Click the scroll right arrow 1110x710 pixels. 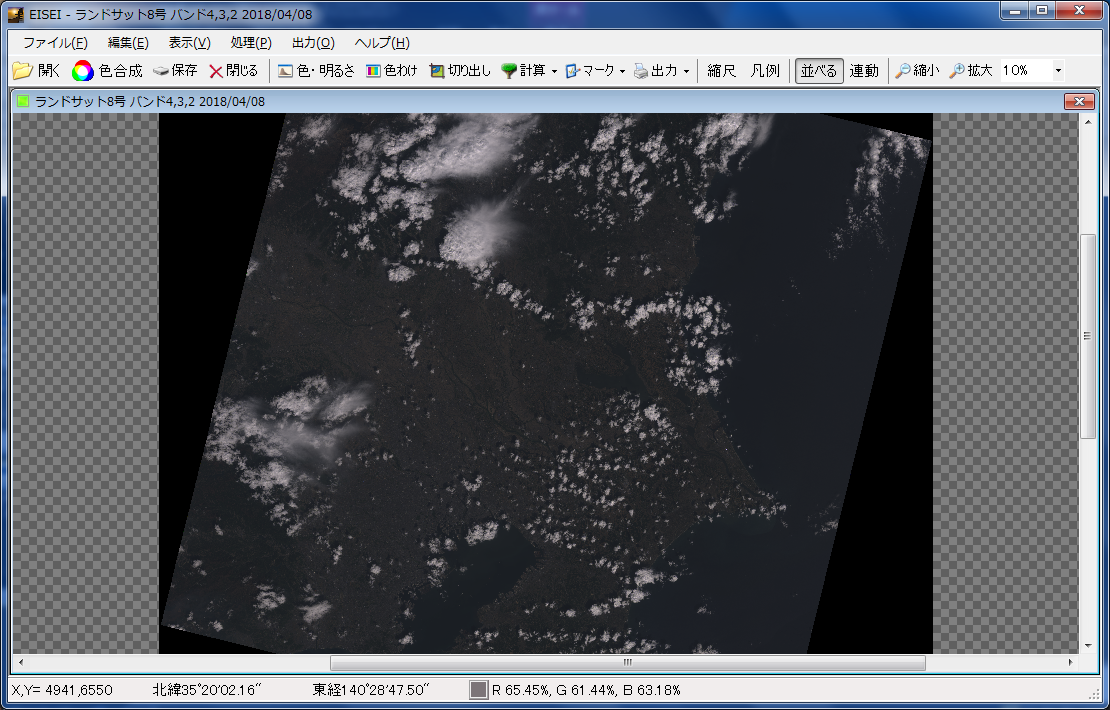click(x=1070, y=663)
